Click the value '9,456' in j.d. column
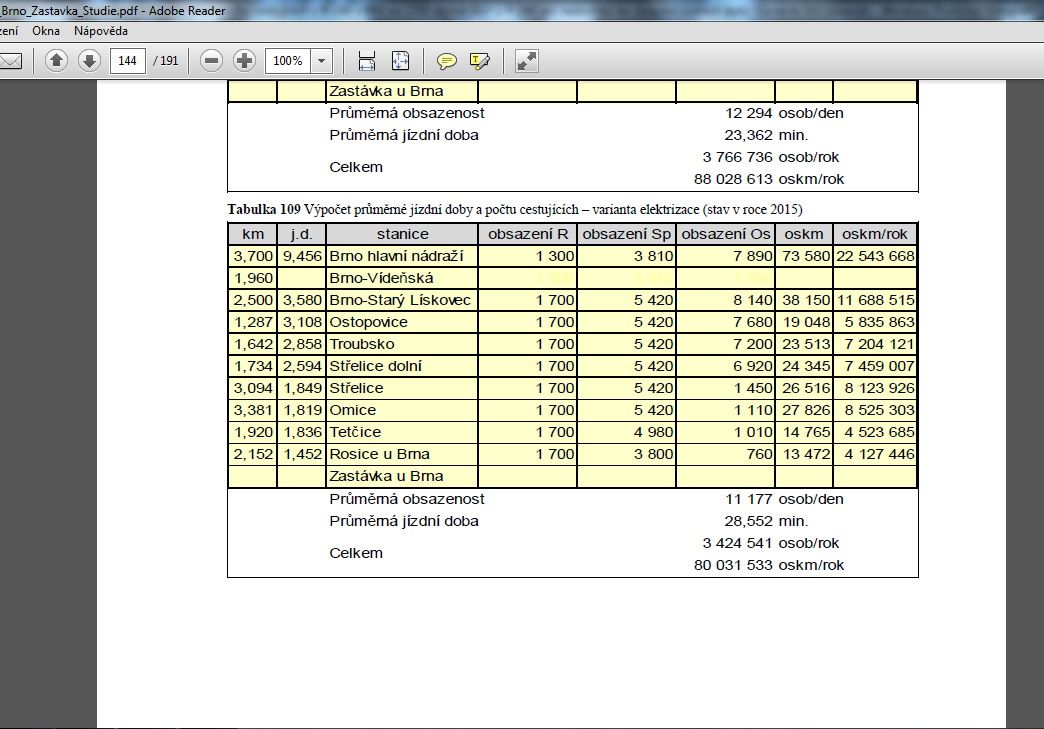The image size is (1044, 729). click(x=302, y=256)
